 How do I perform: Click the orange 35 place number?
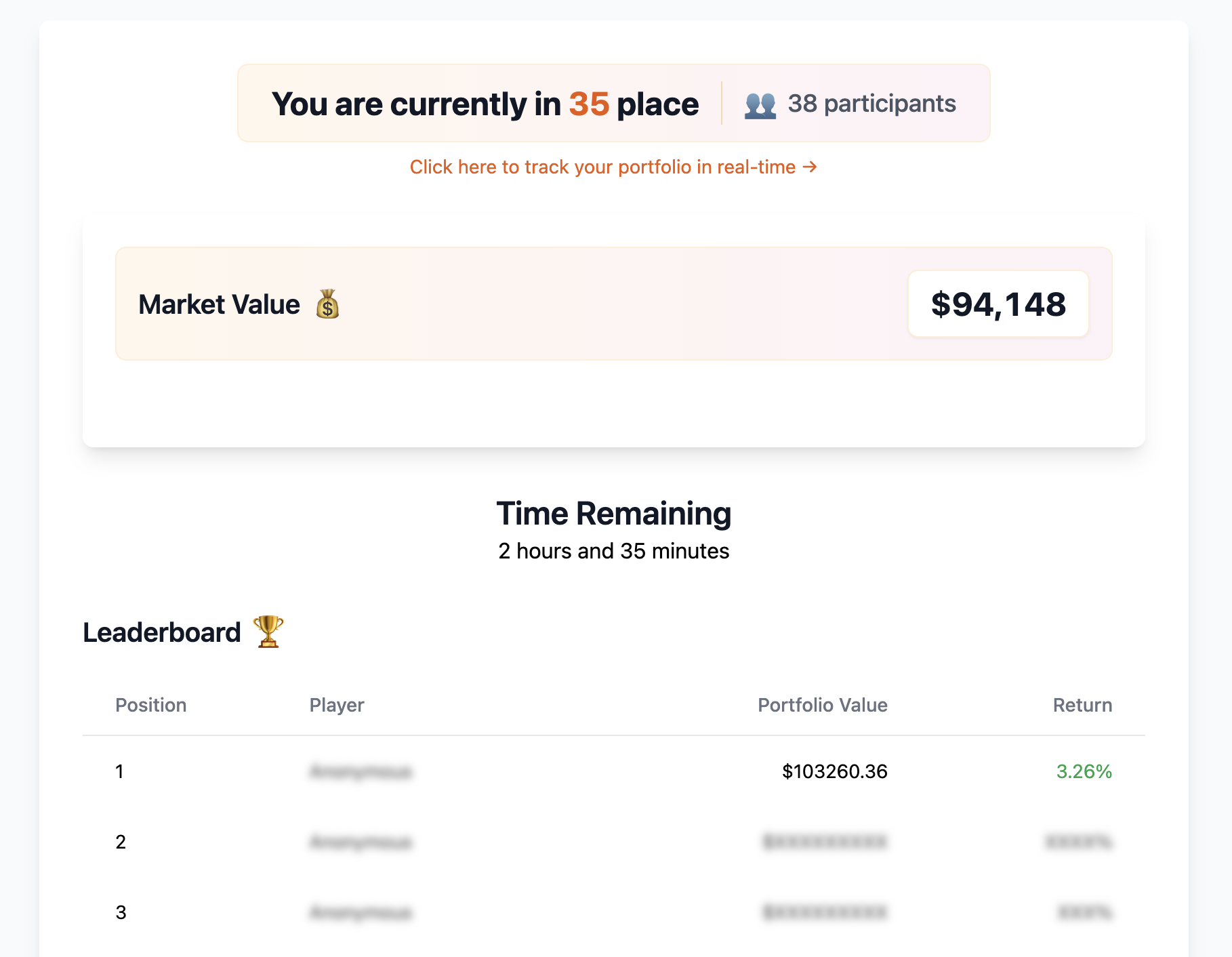[x=589, y=104]
